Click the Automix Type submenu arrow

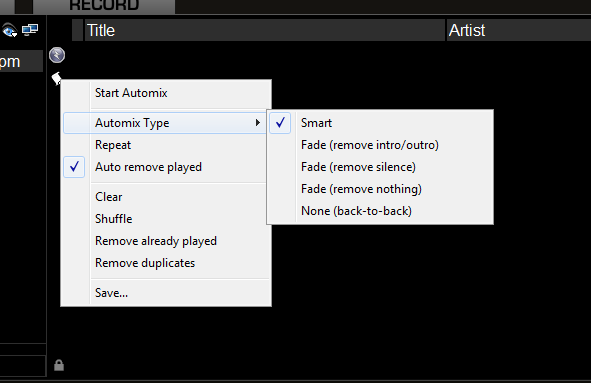(x=257, y=123)
